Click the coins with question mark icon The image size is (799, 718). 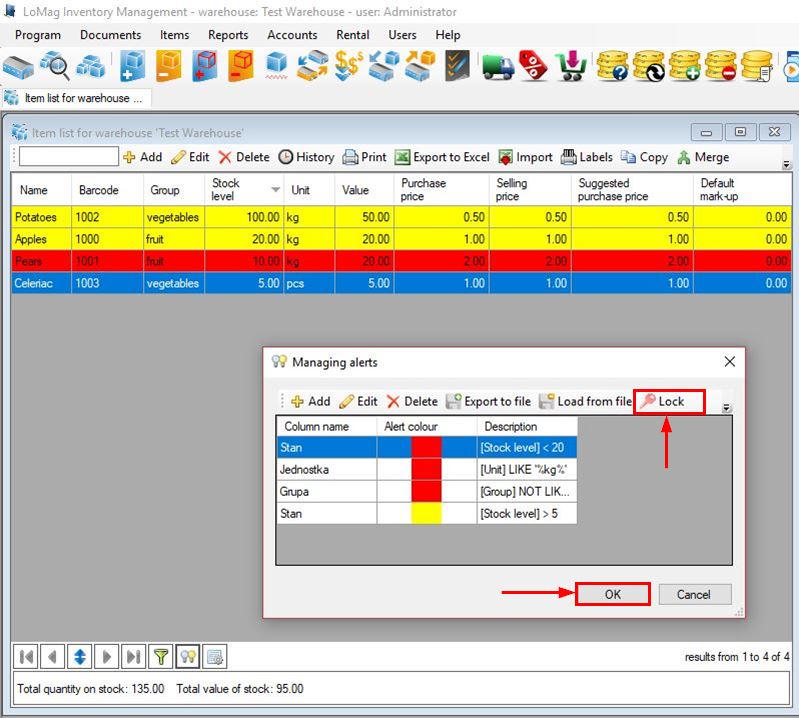tap(612, 66)
